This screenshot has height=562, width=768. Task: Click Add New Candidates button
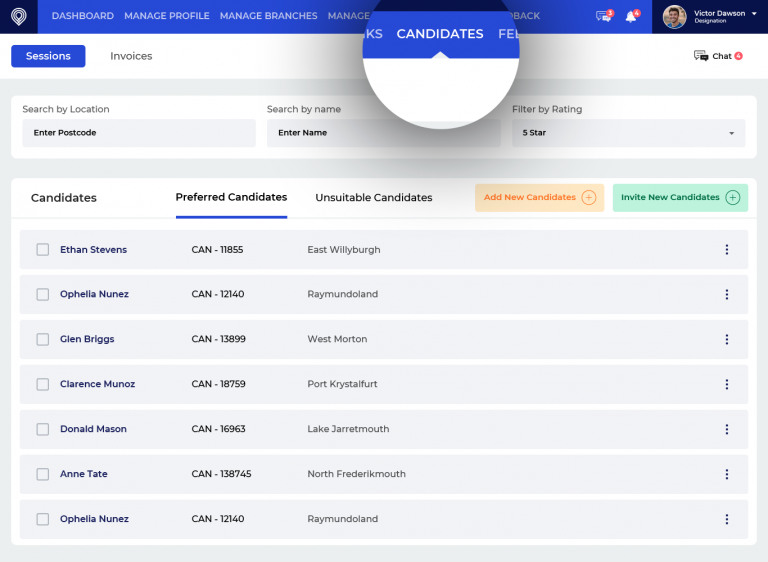coord(539,198)
